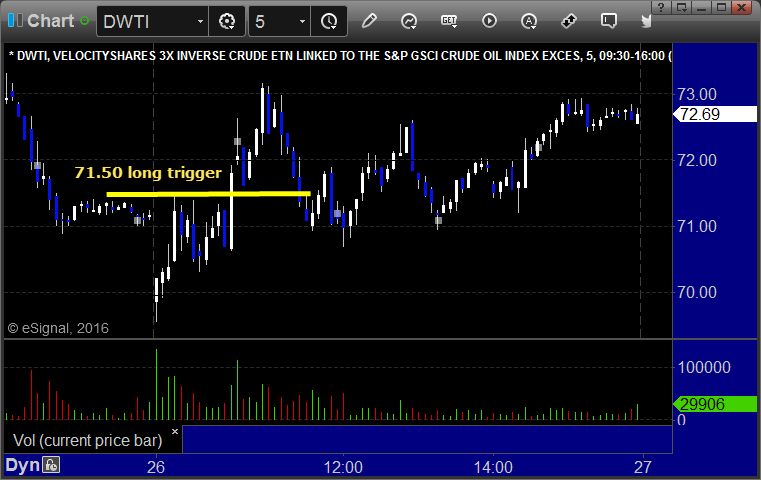Open the time template clock menu
This screenshot has width=761, height=480.
click(x=329, y=21)
